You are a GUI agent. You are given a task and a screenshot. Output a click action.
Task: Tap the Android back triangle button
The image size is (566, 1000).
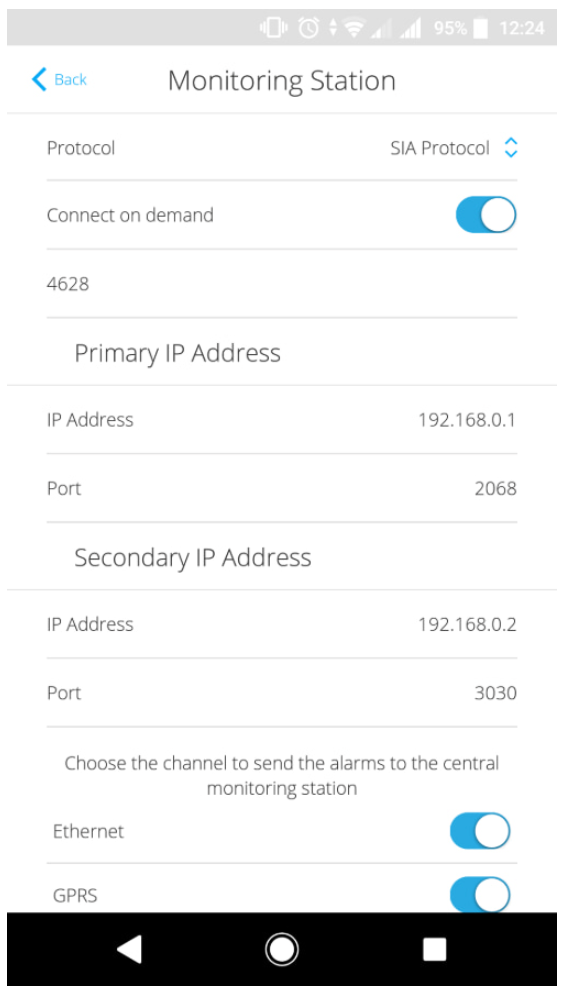point(130,950)
